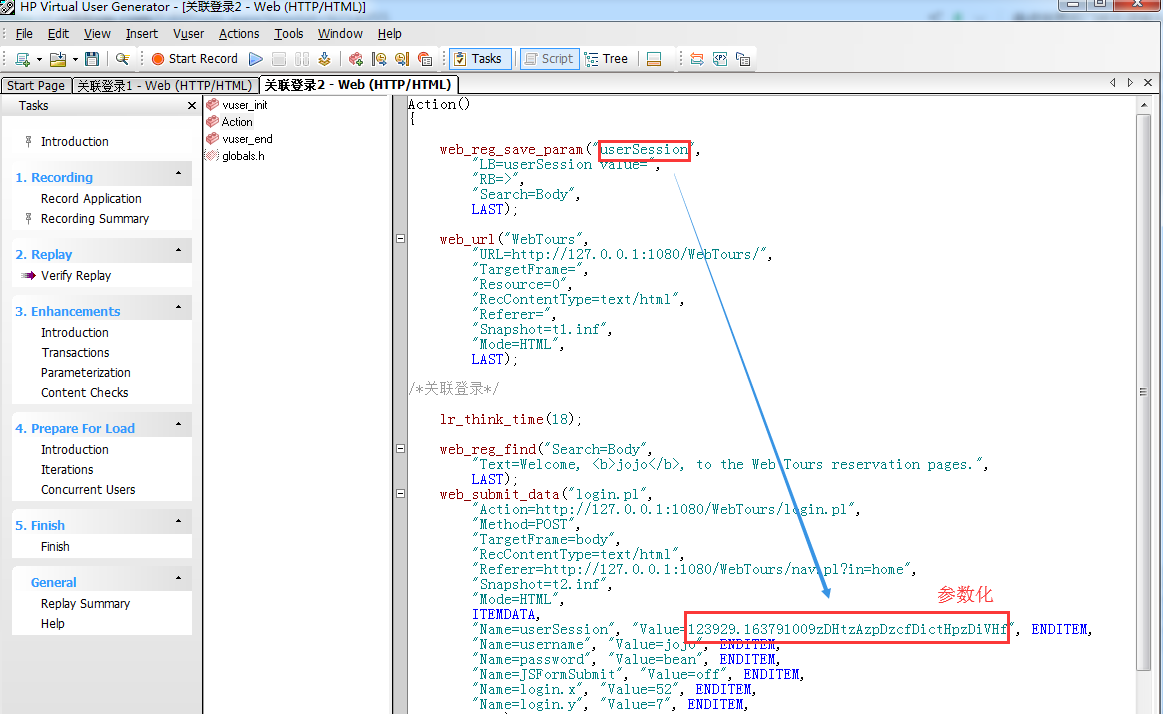Open the Tools menu
The image size is (1163, 714).
click(289, 33)
